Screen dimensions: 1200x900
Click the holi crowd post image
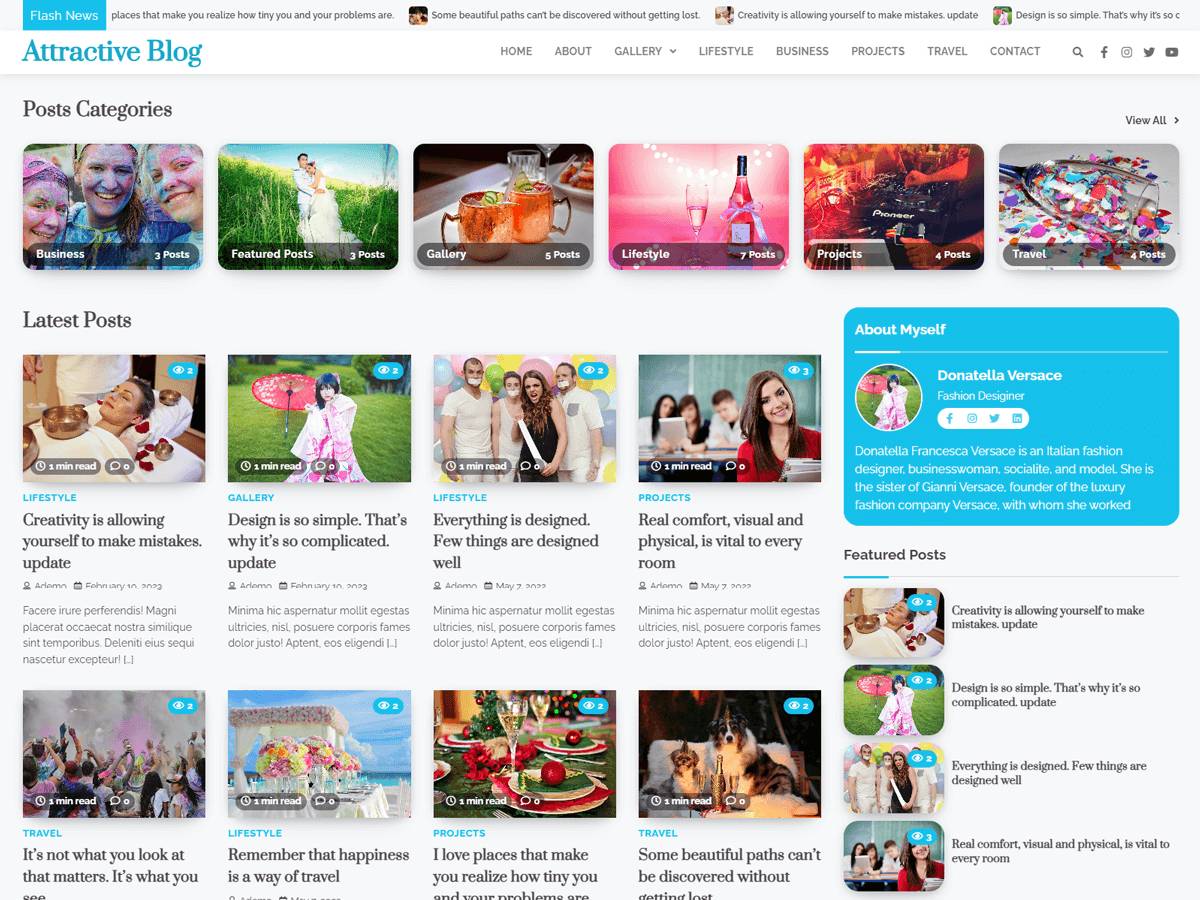114,754
